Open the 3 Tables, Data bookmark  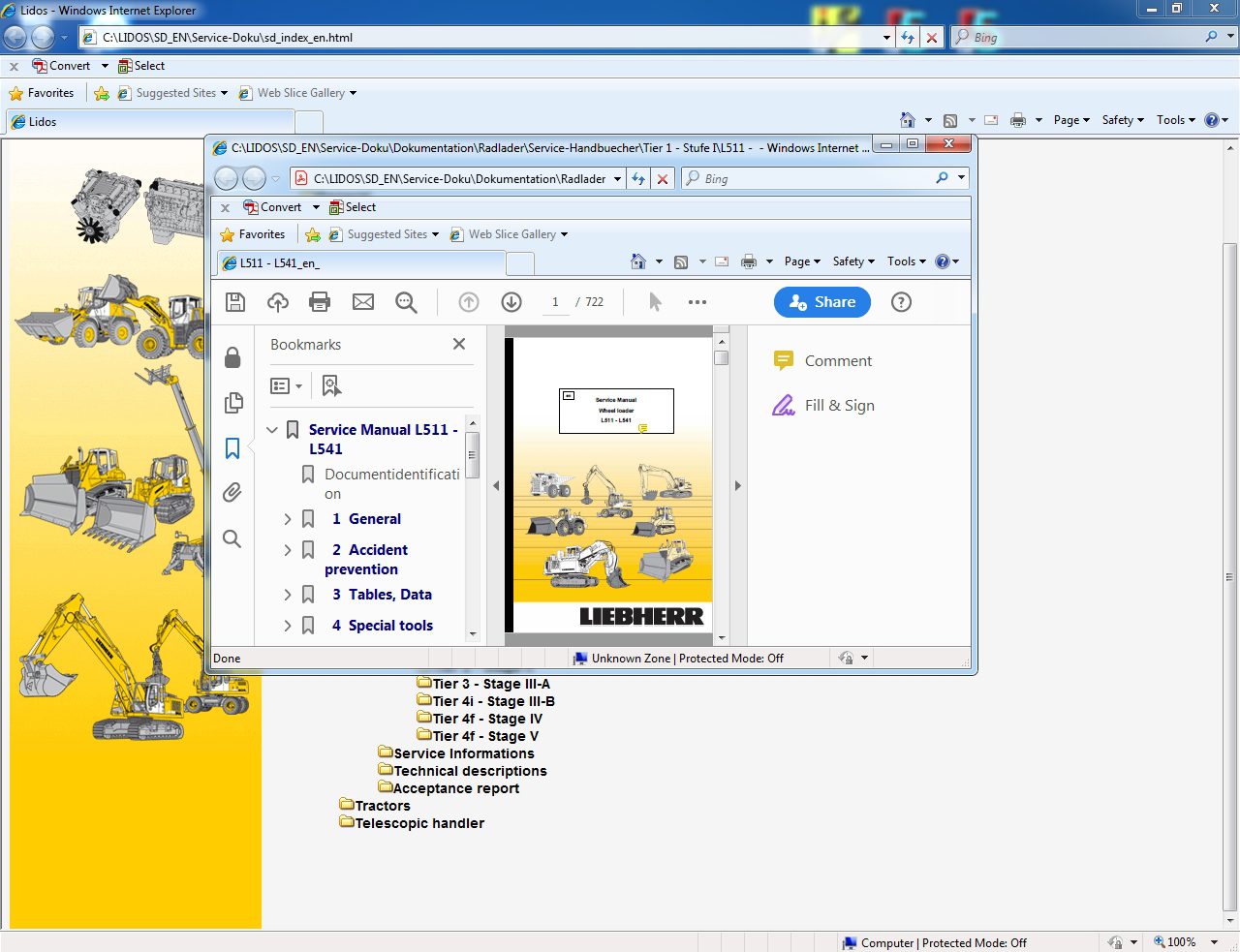click(382, 595)
